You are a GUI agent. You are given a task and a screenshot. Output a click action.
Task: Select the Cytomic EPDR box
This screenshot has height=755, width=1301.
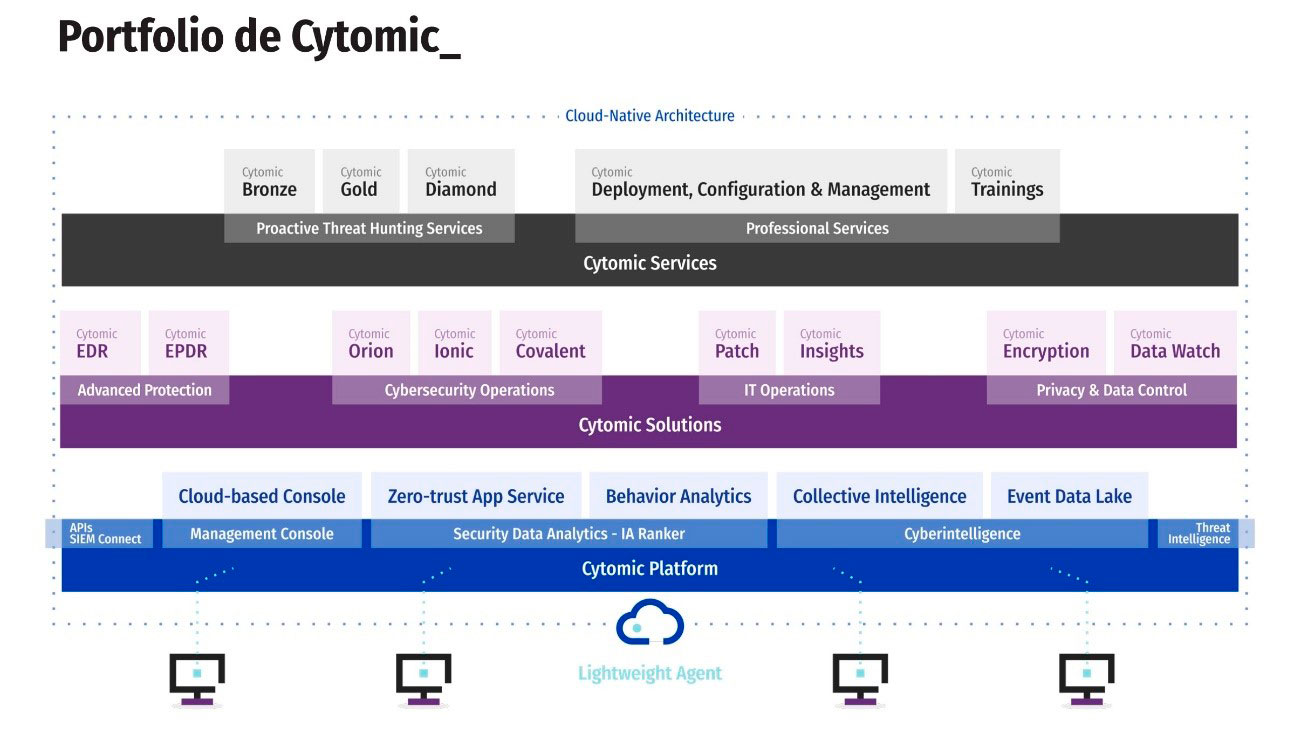coord(189,343)
